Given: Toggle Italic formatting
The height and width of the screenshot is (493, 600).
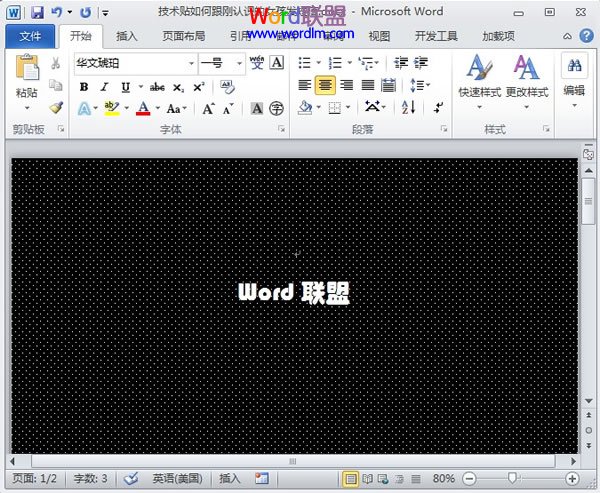Looking at the screenshot, I should pos(104,87).
